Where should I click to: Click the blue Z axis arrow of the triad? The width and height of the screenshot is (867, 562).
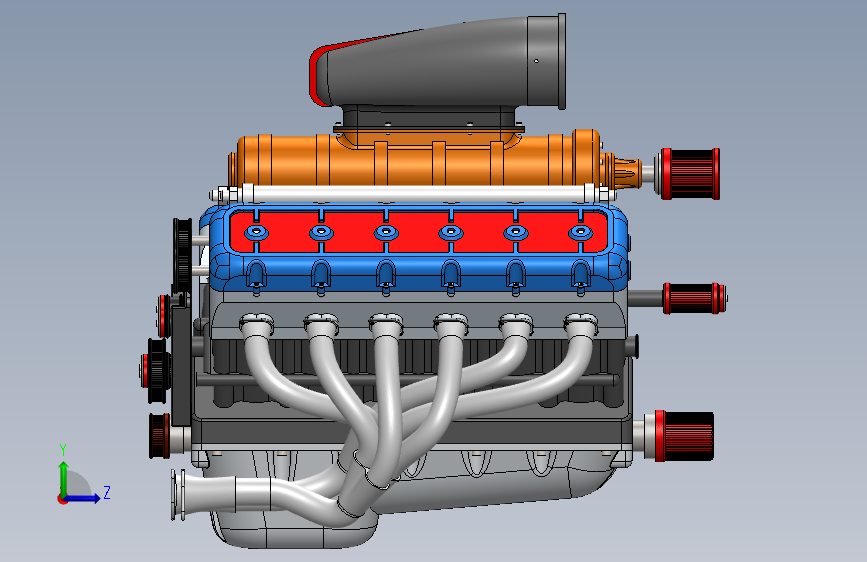click(x=84, y=498)
